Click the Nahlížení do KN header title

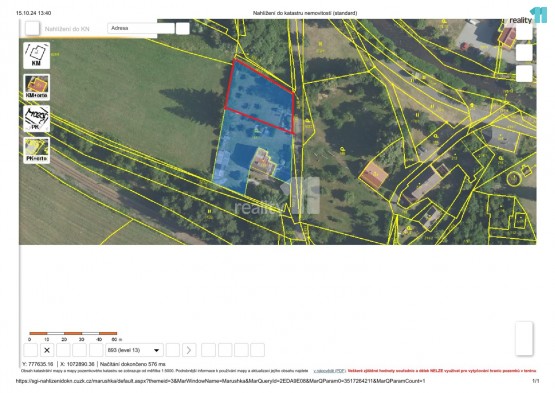coord(67,29)
